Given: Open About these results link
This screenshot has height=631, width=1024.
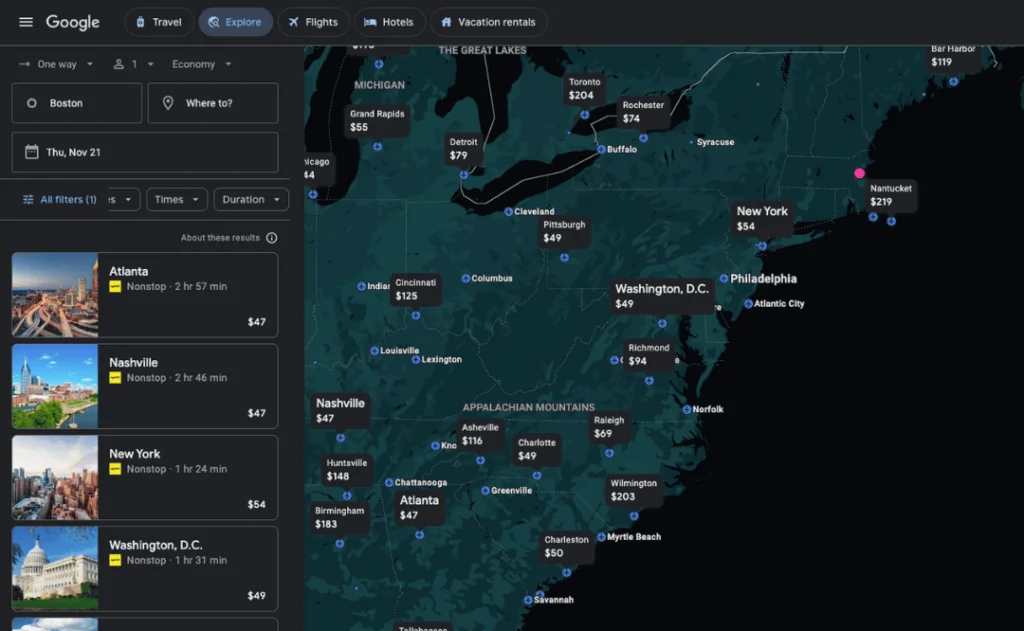Looking at the screenshot, I should (x=220, y=238).
